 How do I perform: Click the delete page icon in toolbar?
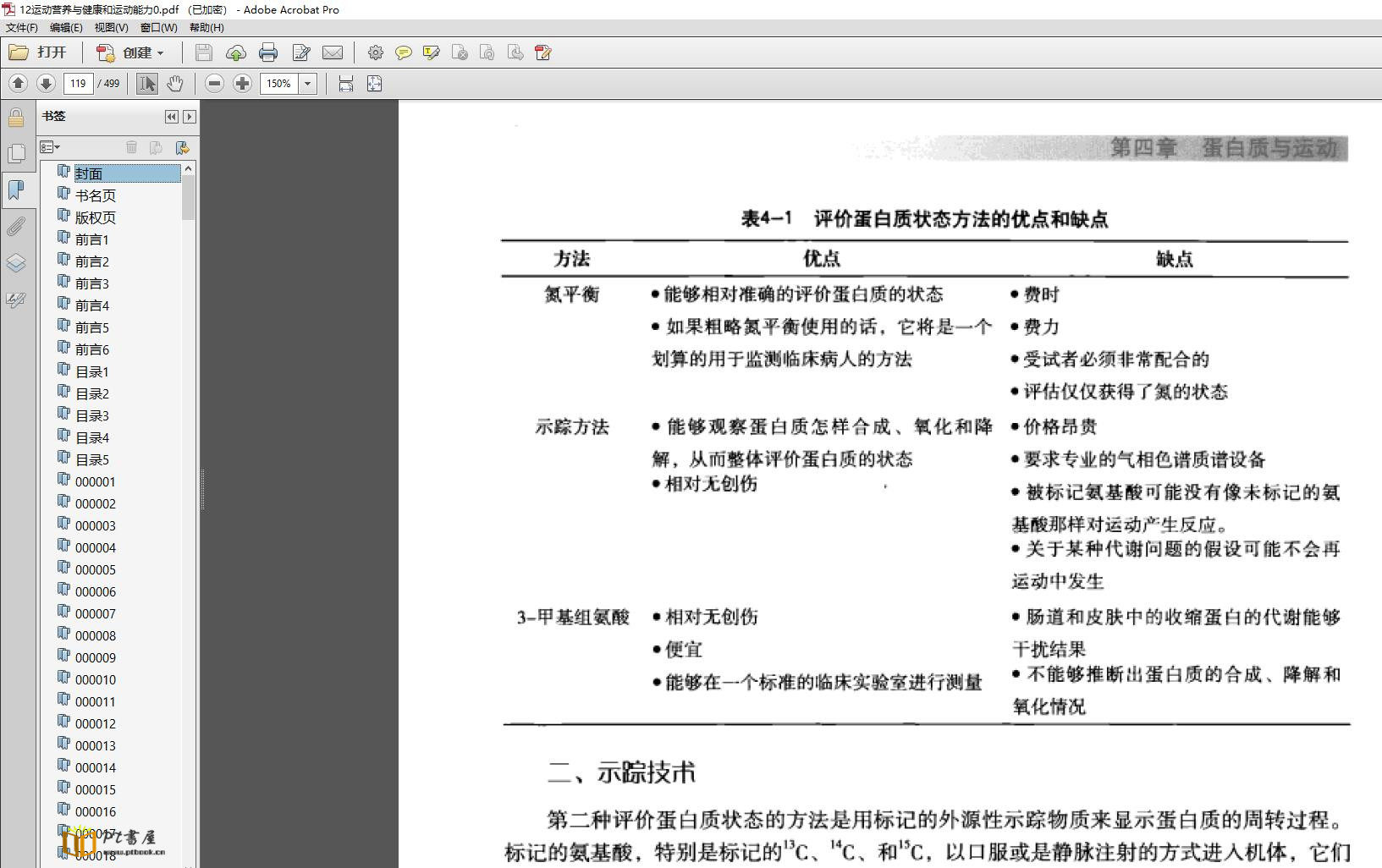coord(460,53)
